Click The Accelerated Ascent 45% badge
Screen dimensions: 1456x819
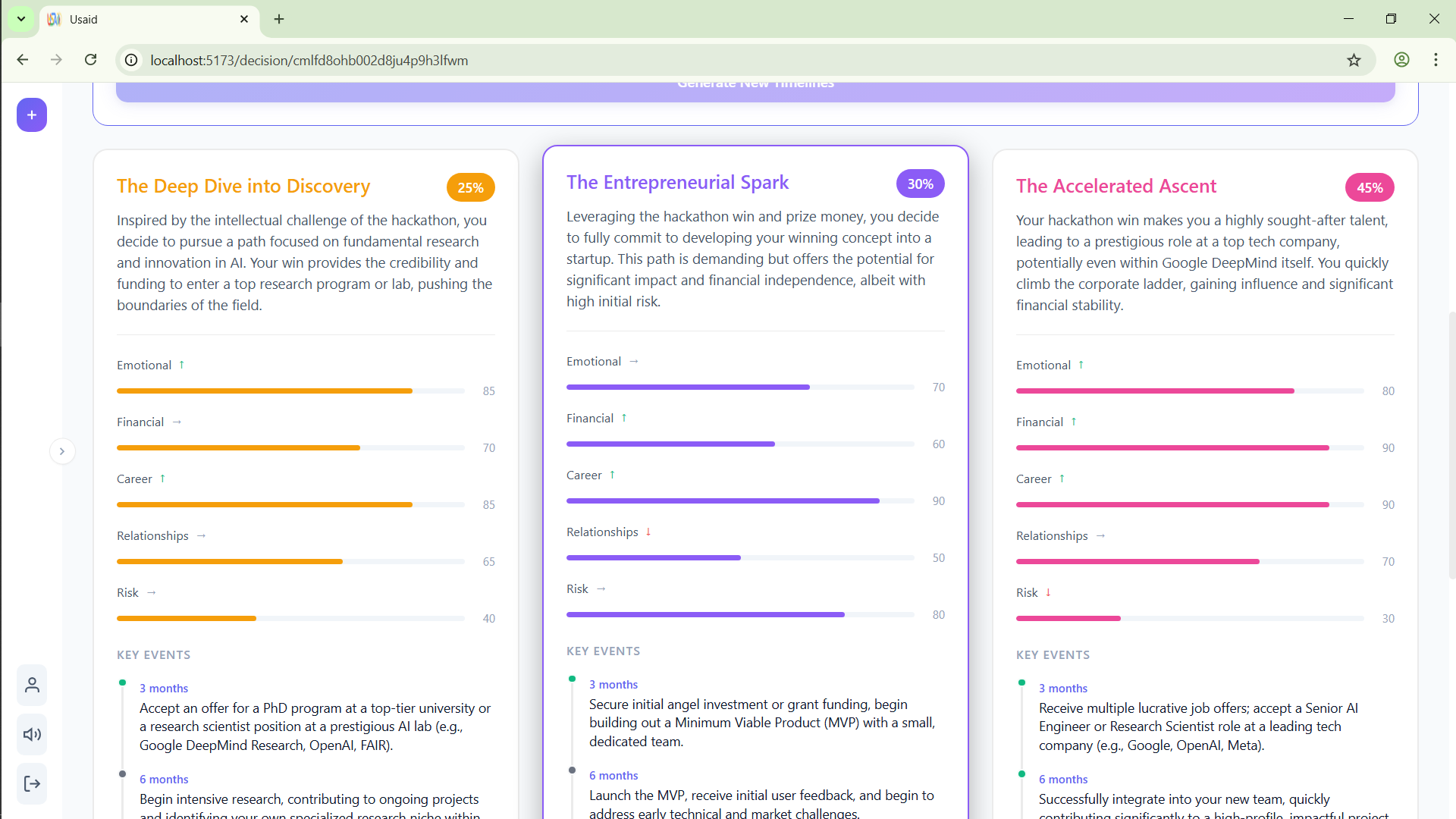pos(1369,188)
